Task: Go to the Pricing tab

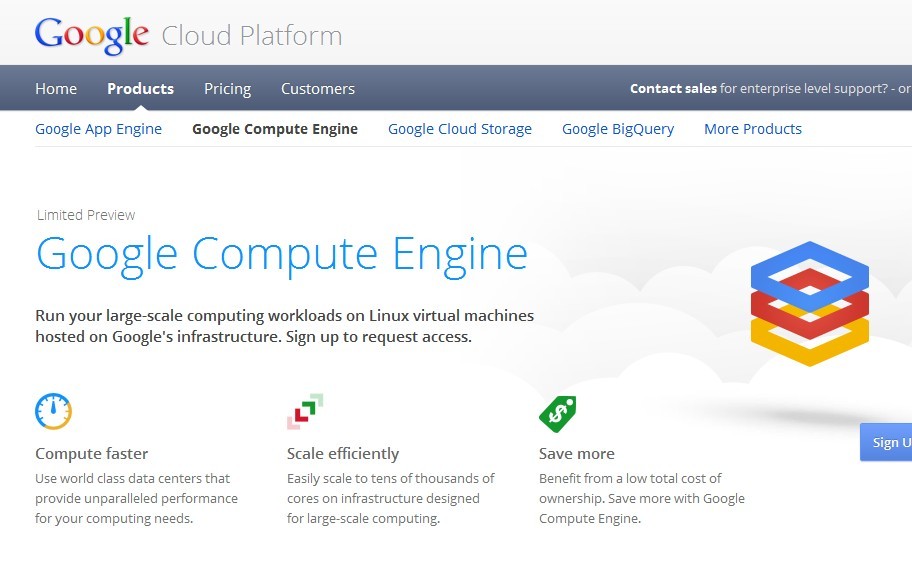Action: [227, 89]
